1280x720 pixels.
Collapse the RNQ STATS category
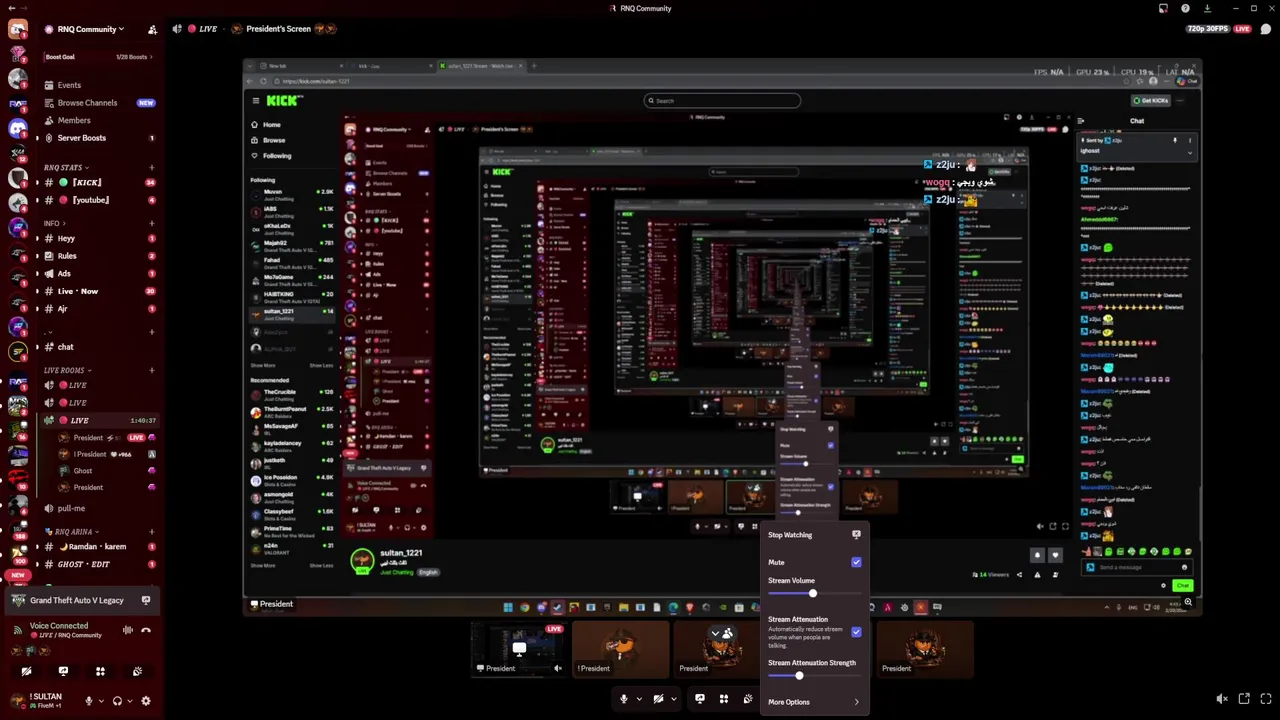point(66,167)
